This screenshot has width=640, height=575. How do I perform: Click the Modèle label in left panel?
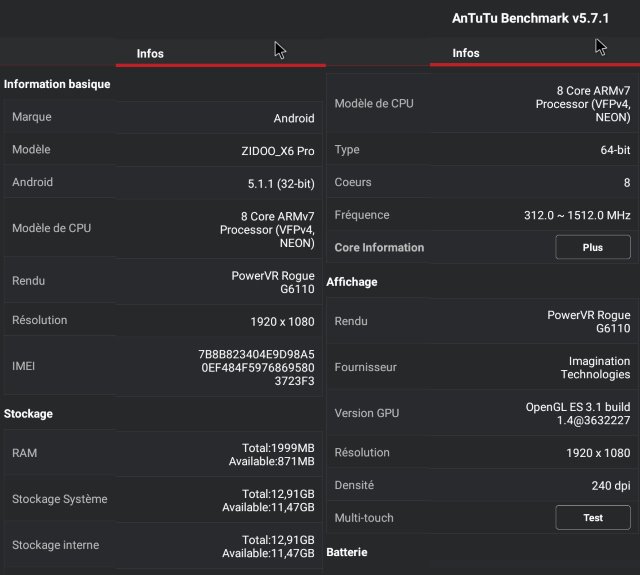[31, 149]
